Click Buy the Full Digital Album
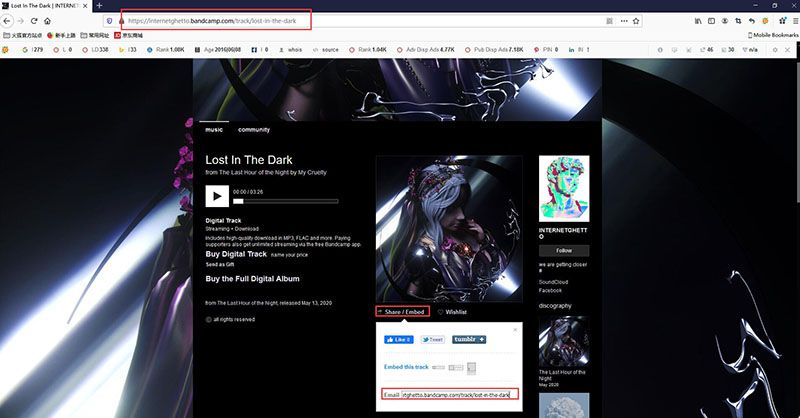 [x=253, y=279]
